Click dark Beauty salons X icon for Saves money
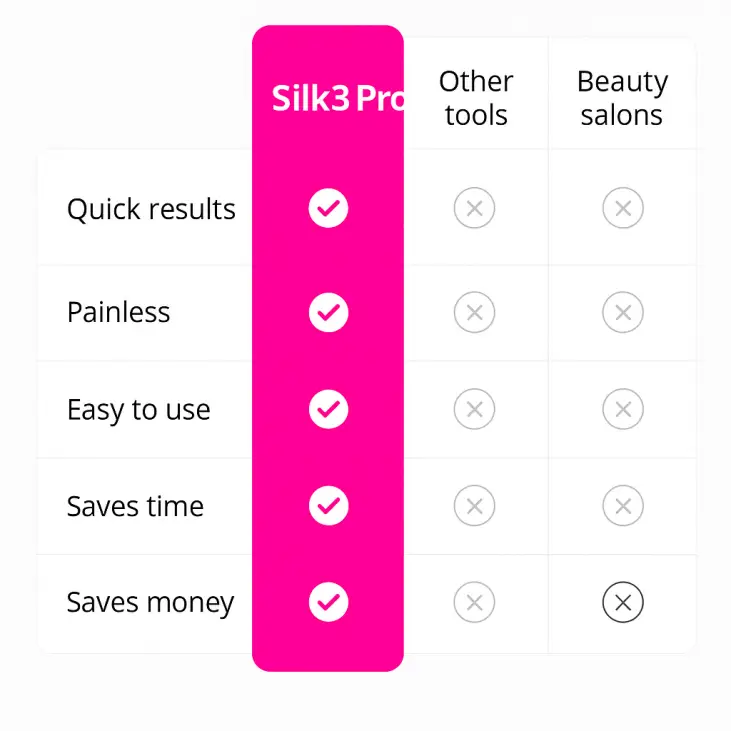 (x=623, y=602)
